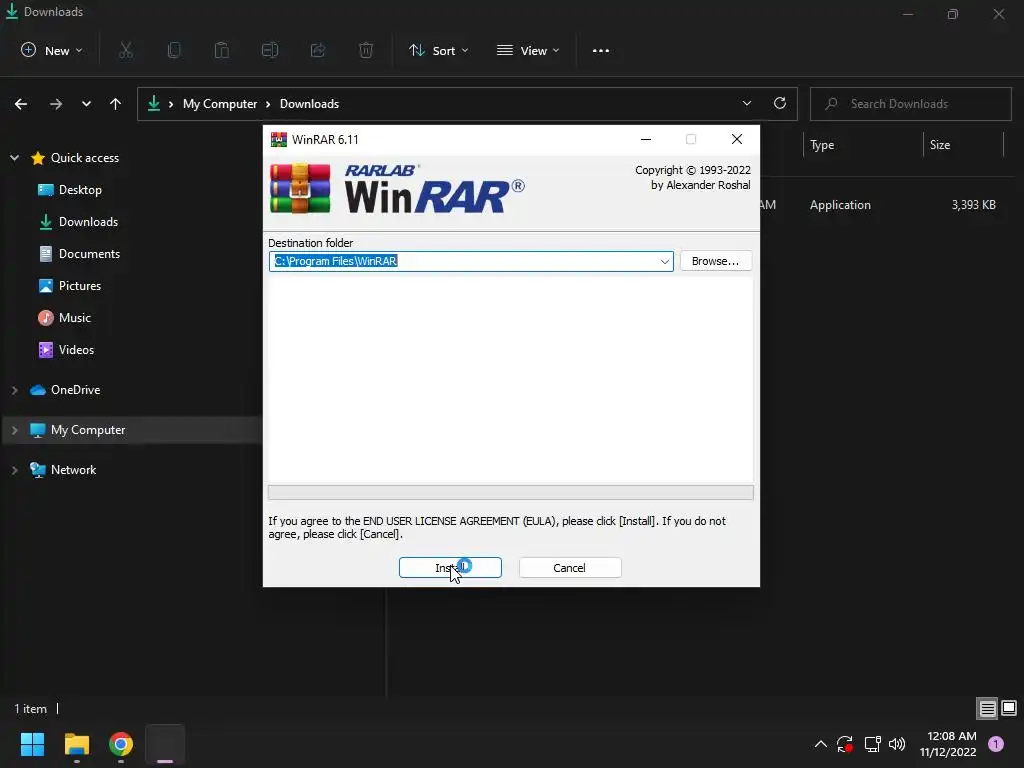
Task: Click the Rename icon in Explorer toolbar
Action: coord(270,50)
